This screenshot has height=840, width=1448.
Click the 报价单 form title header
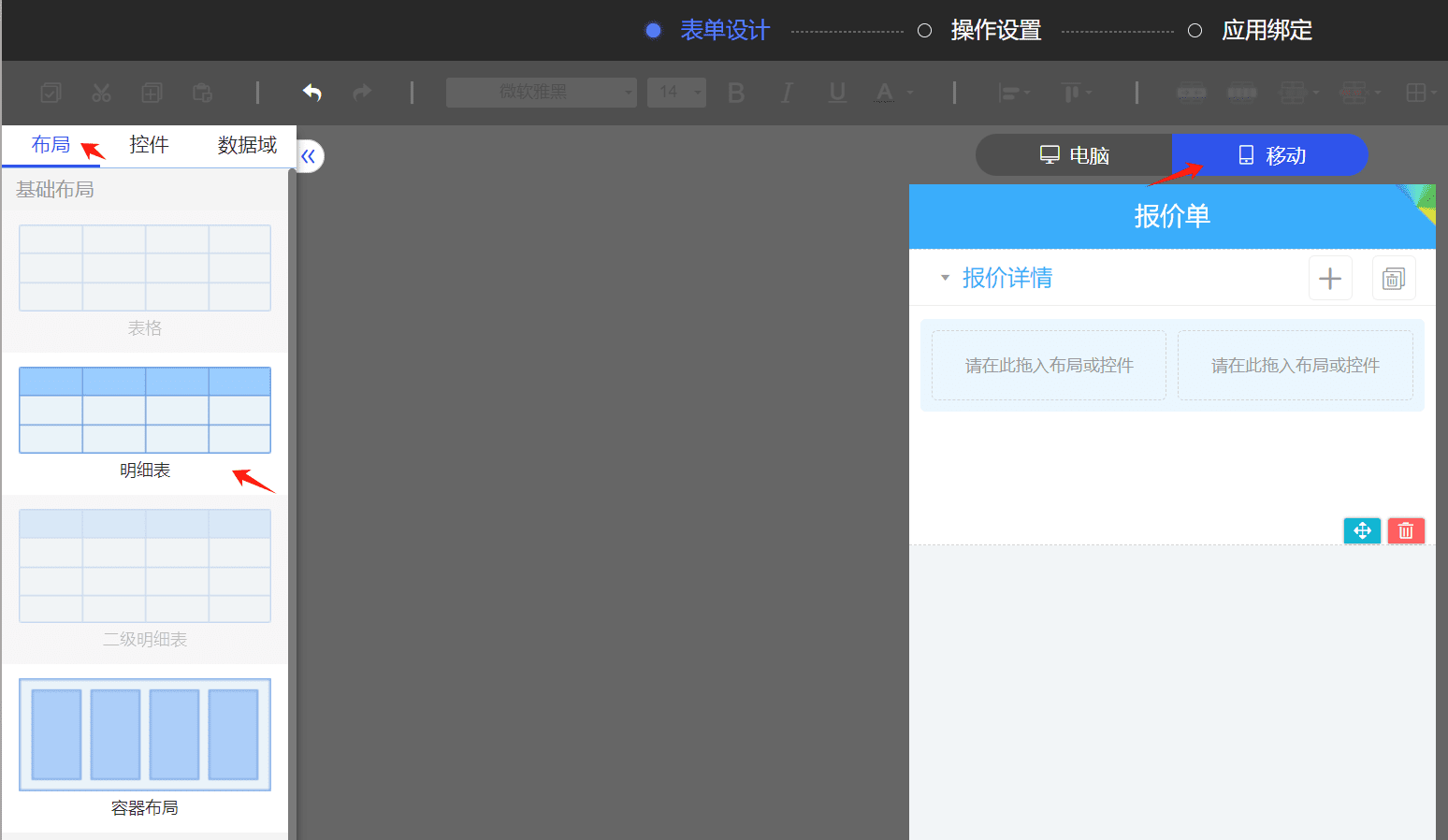1172,216
